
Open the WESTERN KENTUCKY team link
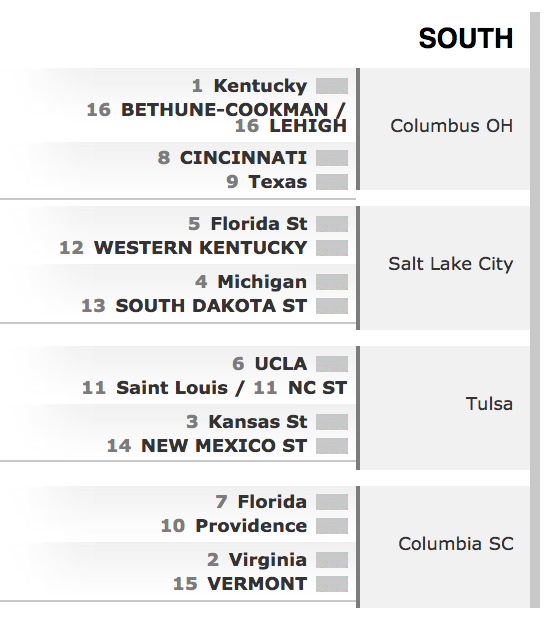click(200, 248)
